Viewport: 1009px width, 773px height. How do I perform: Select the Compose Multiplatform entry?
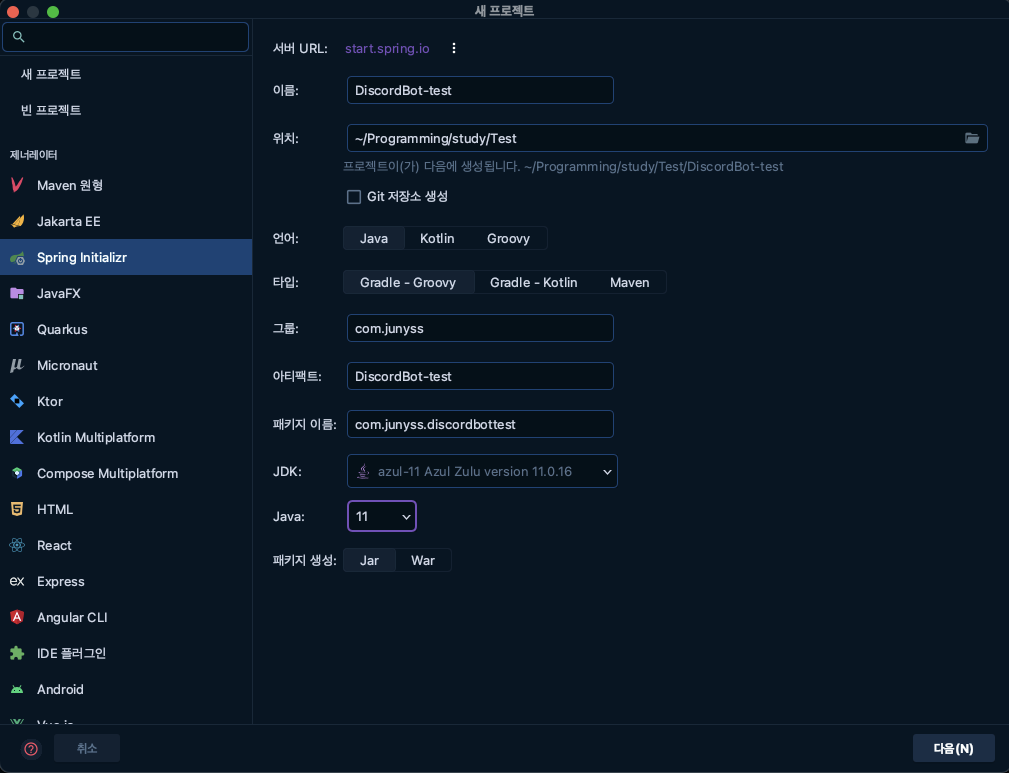pyautogui.click(x=126, y=474)
